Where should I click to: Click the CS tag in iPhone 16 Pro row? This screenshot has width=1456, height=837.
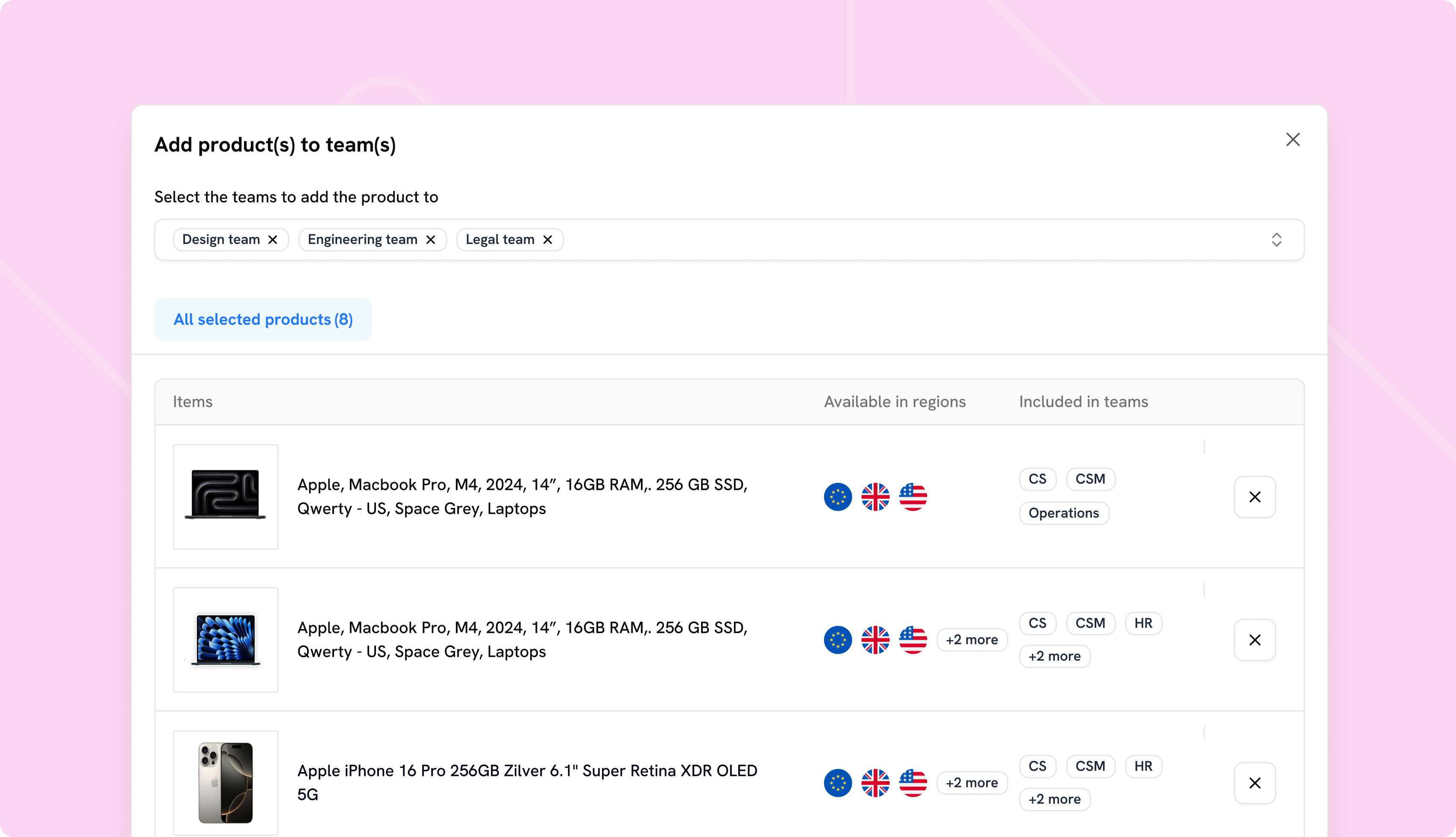[1037, 766]
